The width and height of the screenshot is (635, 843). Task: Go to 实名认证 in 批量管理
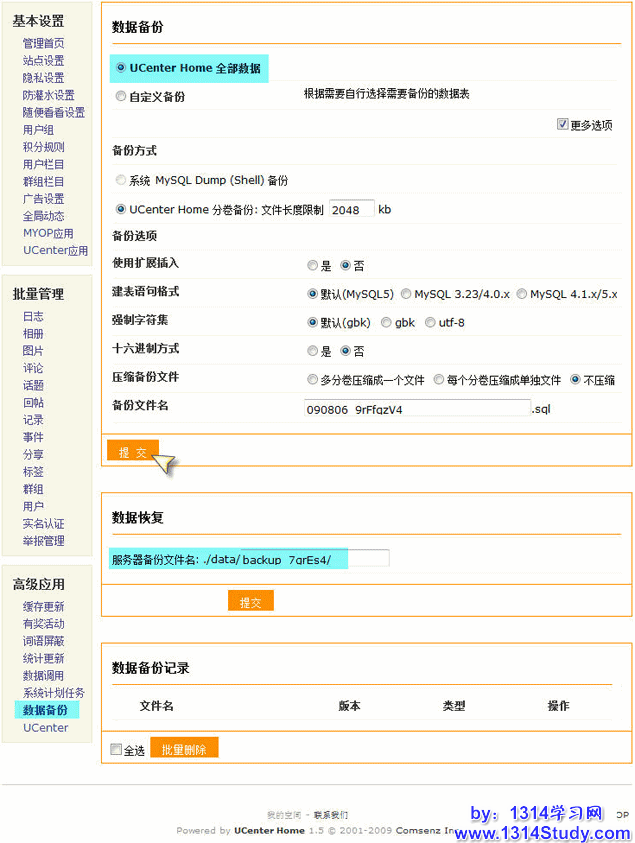[43, 524]
